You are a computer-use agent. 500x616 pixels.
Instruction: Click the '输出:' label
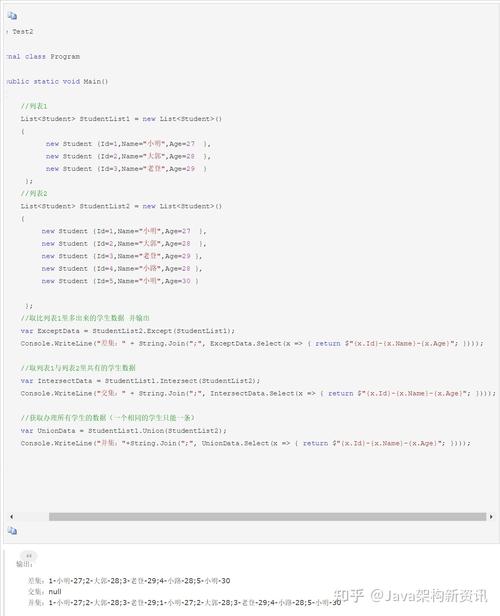[x=24, y=564]
